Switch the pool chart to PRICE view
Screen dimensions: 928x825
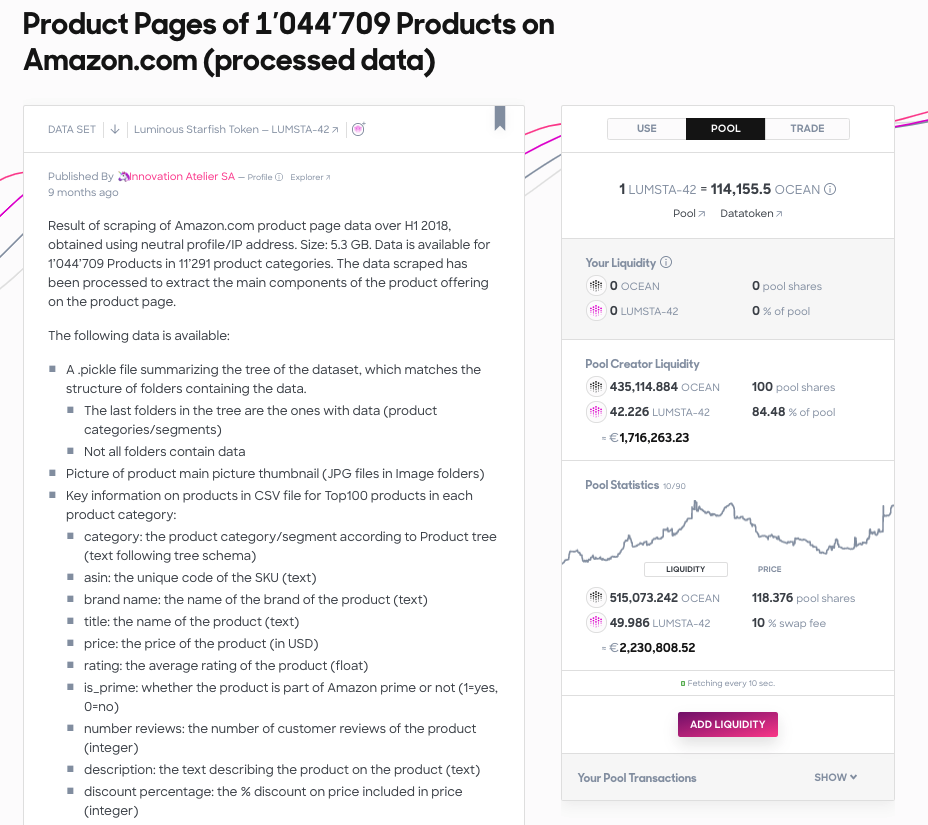(769, 568)
